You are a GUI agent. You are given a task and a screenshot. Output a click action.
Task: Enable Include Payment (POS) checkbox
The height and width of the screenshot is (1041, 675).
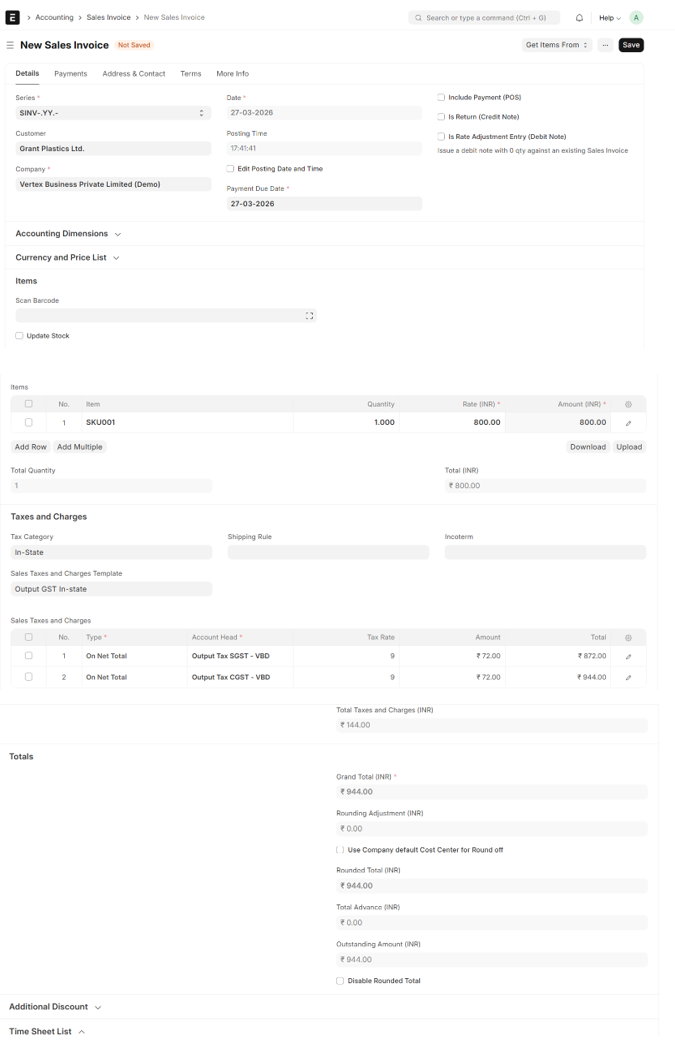441,98
